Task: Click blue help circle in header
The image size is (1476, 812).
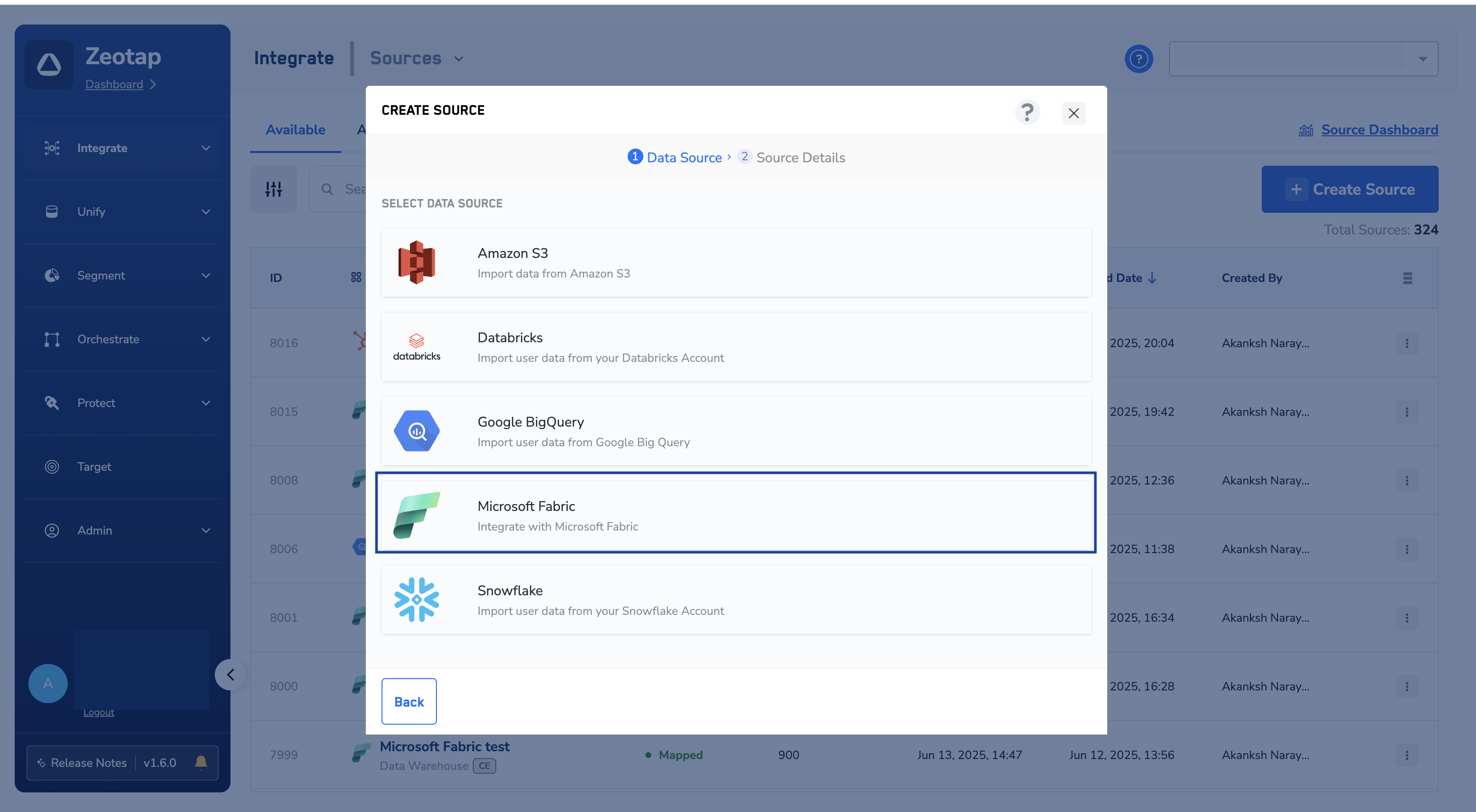Action: click(1139, 58)
